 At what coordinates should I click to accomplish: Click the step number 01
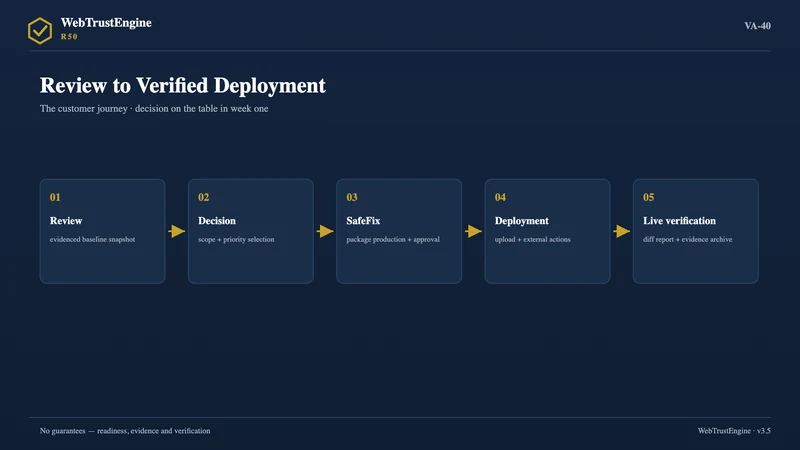55,197
